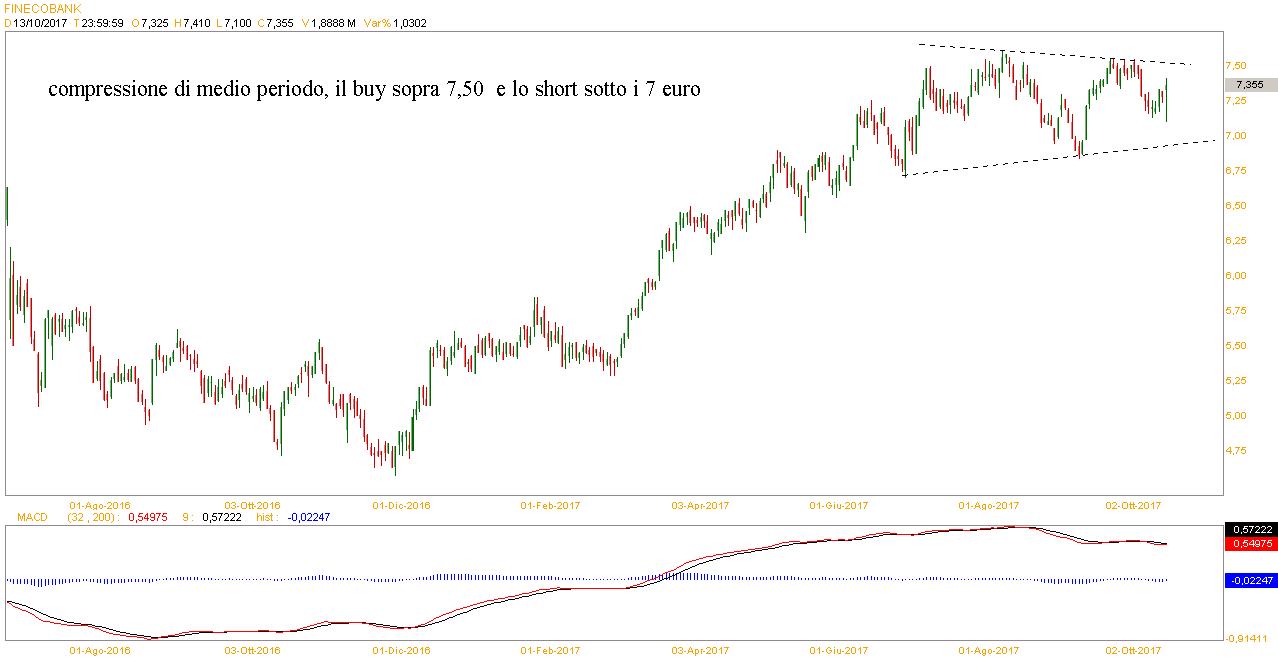Click the open price 7,325
The image size is (1278, 668).
pyautogui.click(x=156, y=23)
